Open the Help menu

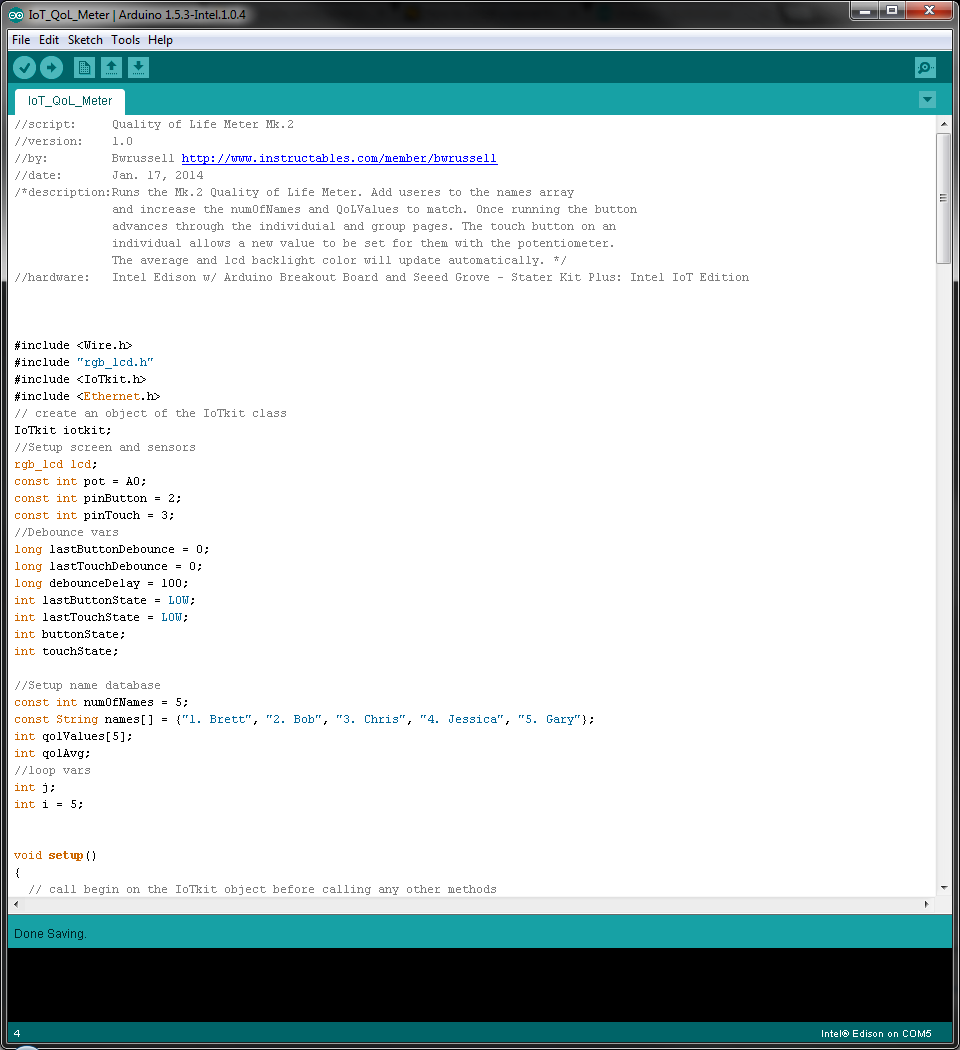click(x=160, y=40)
